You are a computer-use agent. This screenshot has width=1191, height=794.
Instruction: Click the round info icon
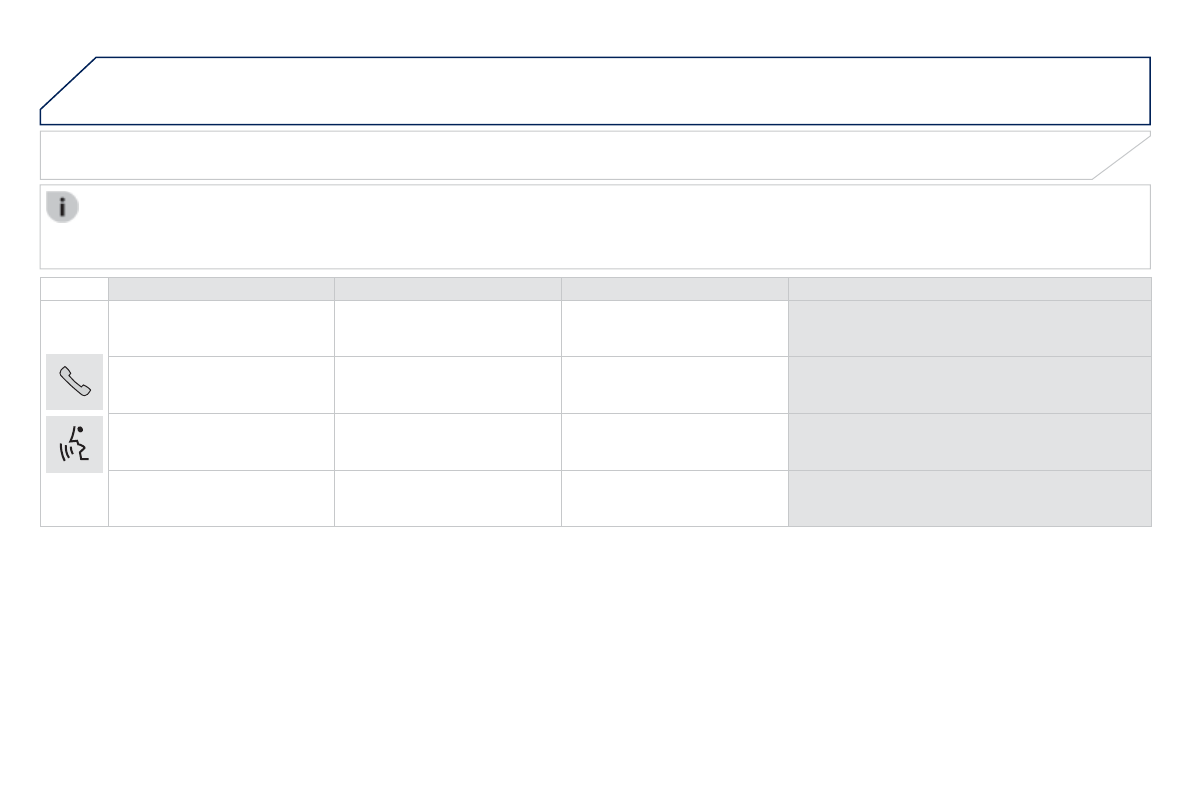62,208
